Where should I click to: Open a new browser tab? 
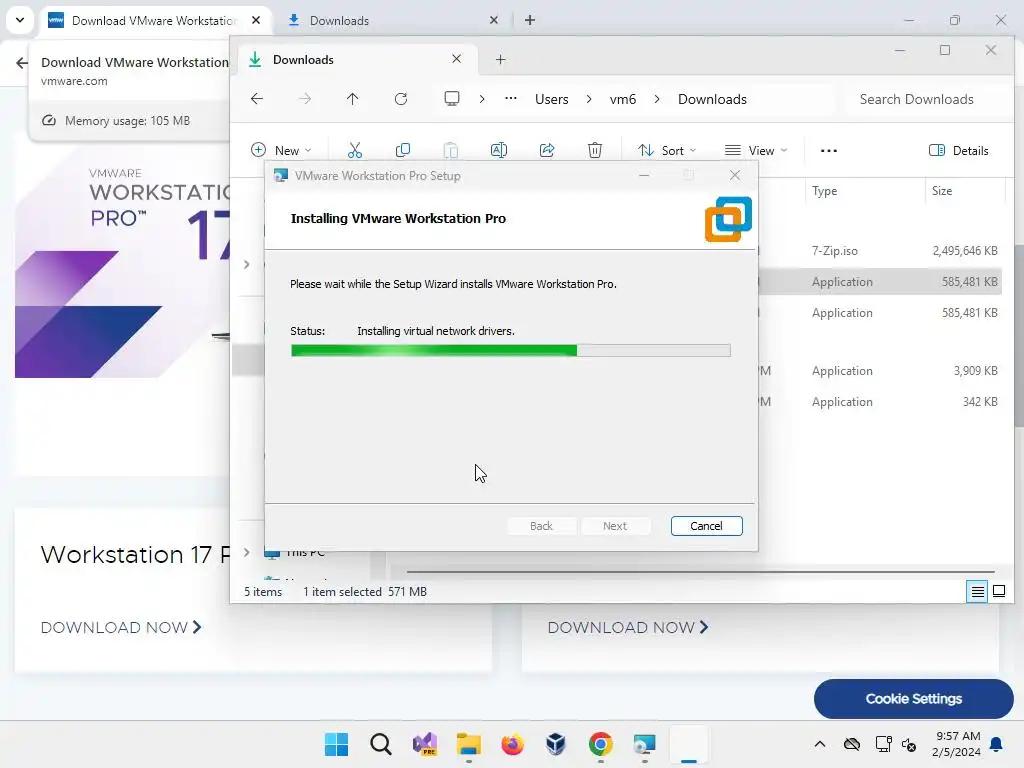click(x=530, y=20)
